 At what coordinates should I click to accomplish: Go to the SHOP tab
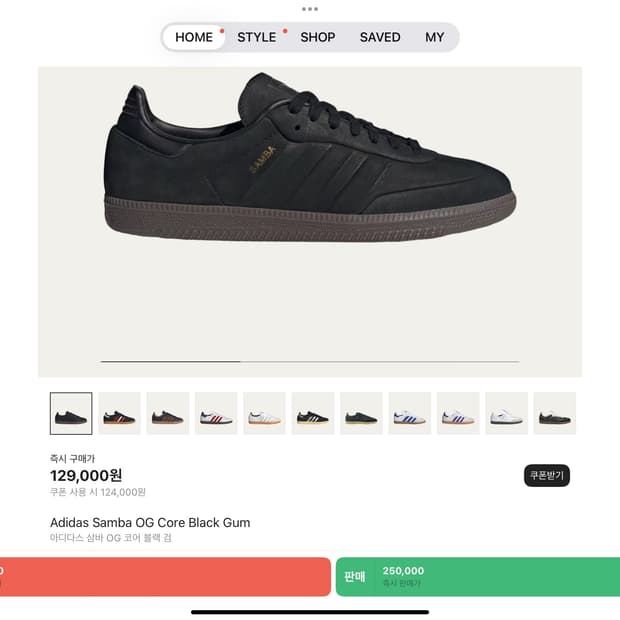click(318, 37)
